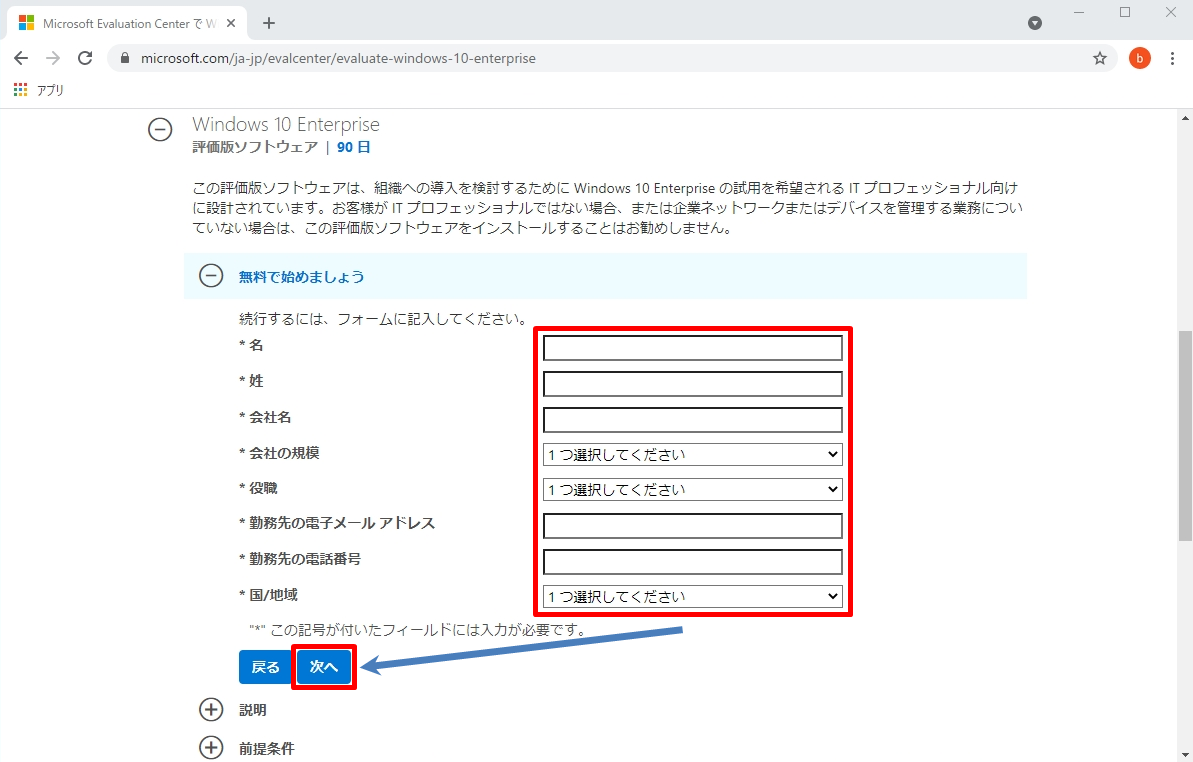Click the 戻る button
The height and width of the screenshot is (762, 1193).
point(266,667)
